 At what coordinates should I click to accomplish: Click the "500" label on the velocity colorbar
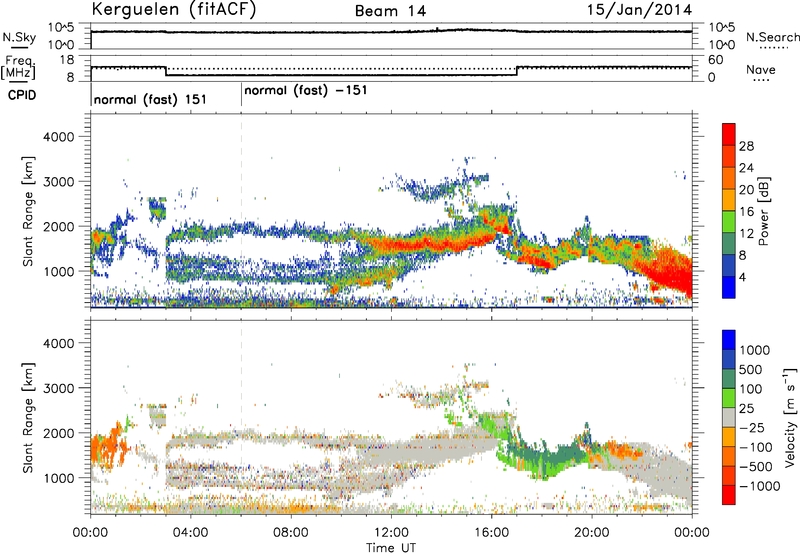[751, 370]
